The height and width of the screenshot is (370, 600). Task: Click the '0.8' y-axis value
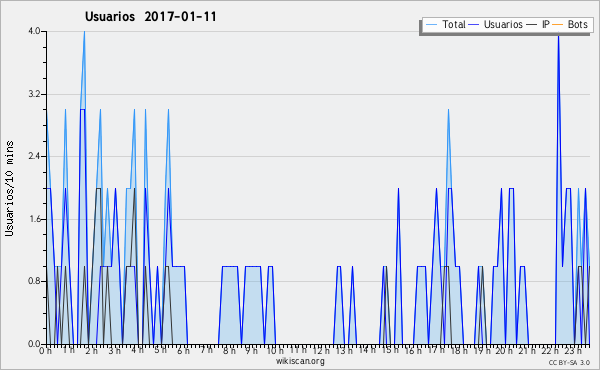(34, 282)
